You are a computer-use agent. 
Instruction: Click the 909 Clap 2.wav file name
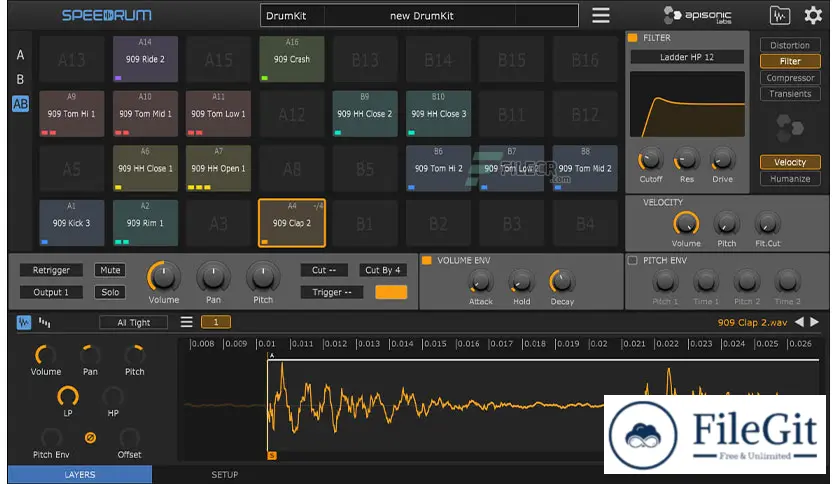click(x=752, y=322)
